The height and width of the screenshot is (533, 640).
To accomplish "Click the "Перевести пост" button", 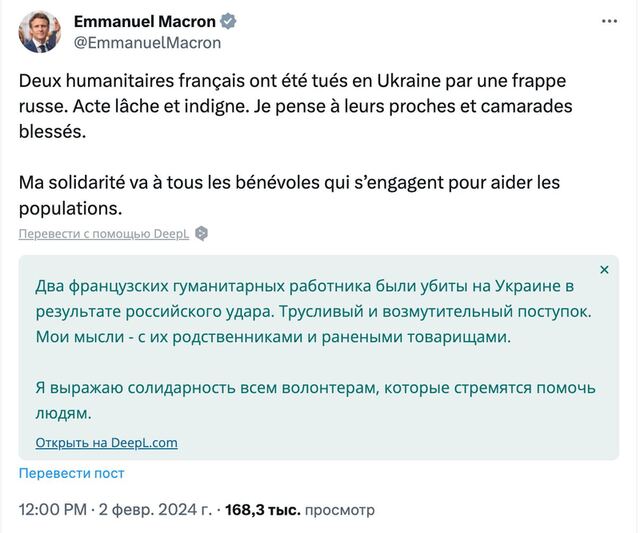I will [72, 473].
